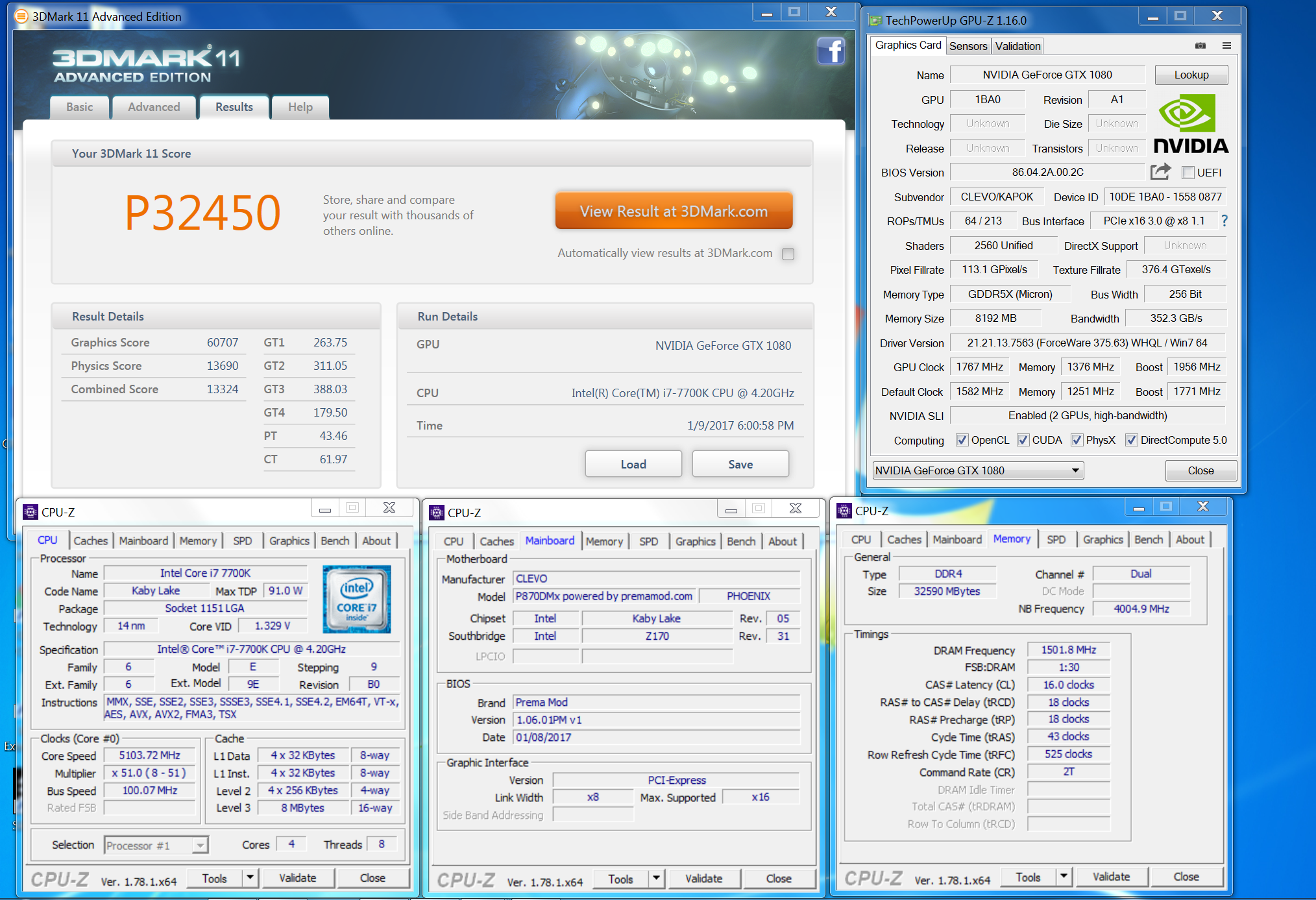Toggle the UEFI checkbox in GPU-Z
1316x900 pixels.
(x=1188, y=173)
